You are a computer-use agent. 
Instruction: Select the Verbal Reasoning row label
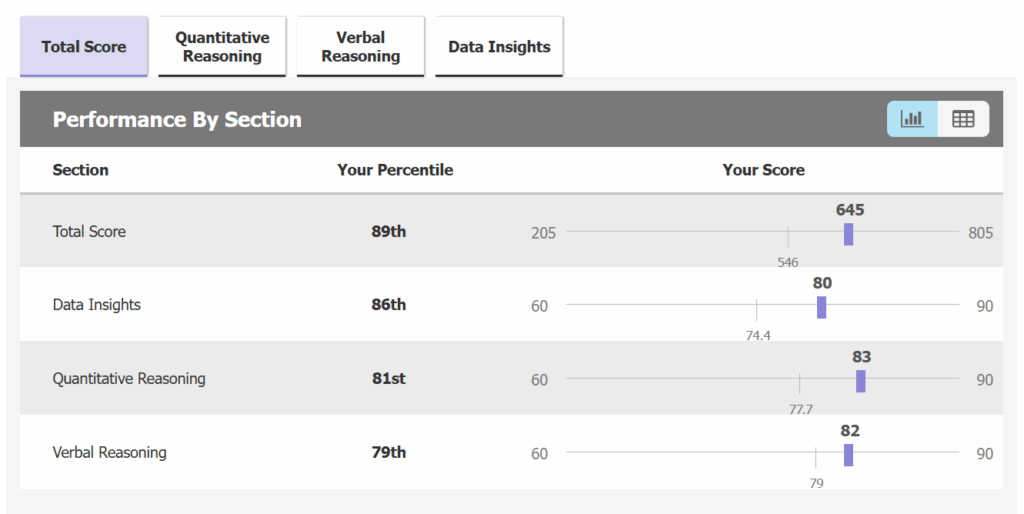coord(109,453)
